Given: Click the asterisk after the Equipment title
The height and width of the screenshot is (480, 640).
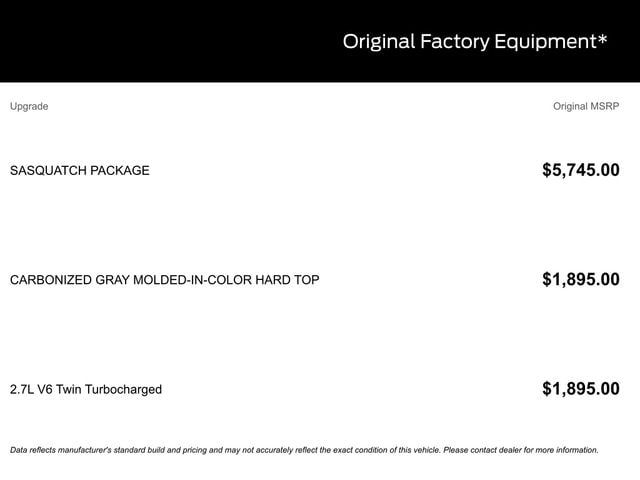Looking at the screenshot, I should [x=602, y=40].
